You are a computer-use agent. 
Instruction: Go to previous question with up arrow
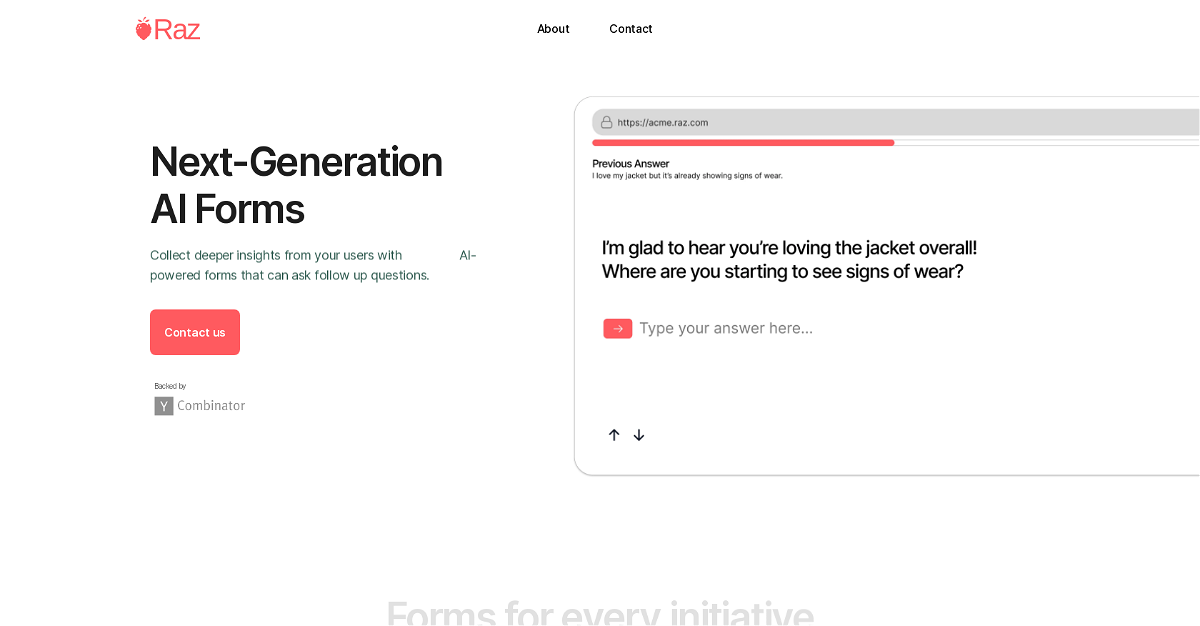point(614,435)
